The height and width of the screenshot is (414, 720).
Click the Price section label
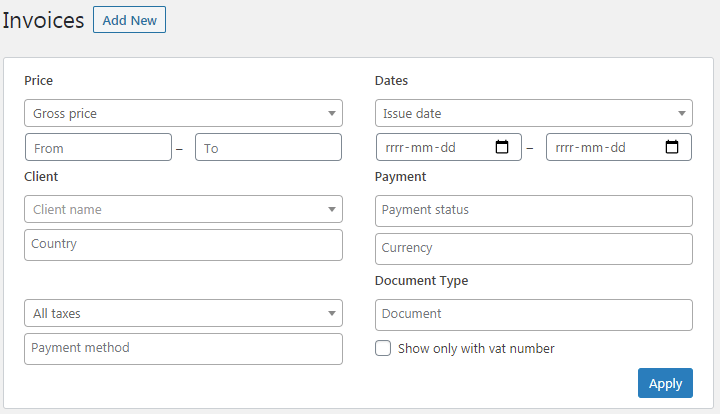(x=39, y=81)
